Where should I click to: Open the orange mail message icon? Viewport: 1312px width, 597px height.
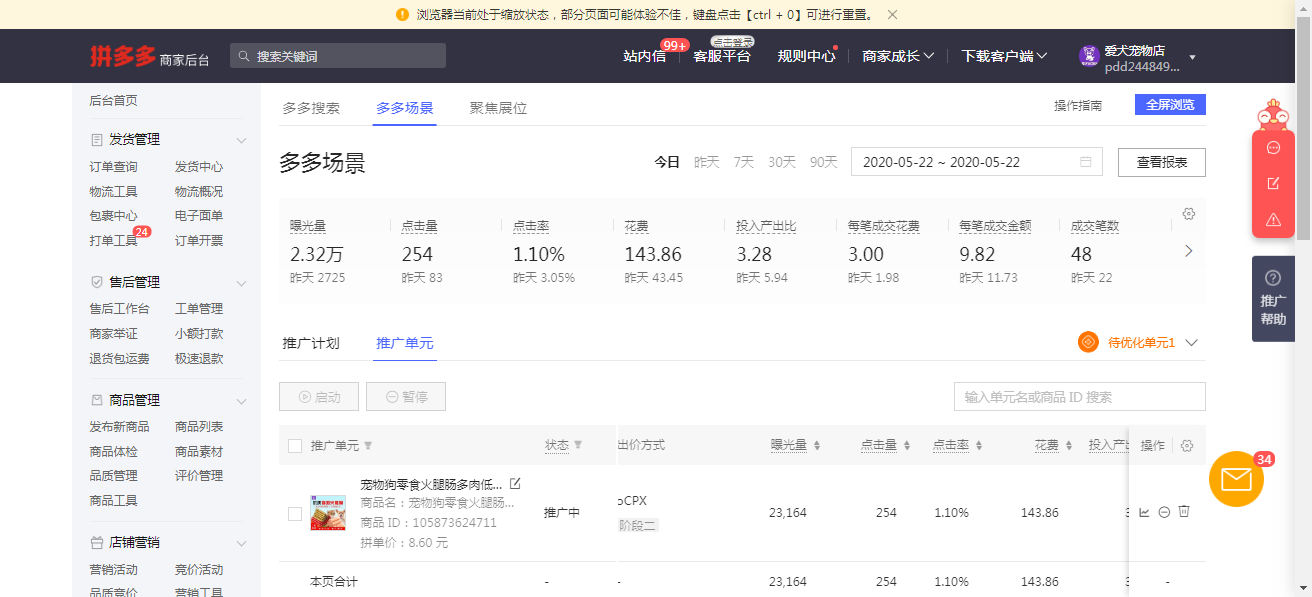(x=1237, y=480)
